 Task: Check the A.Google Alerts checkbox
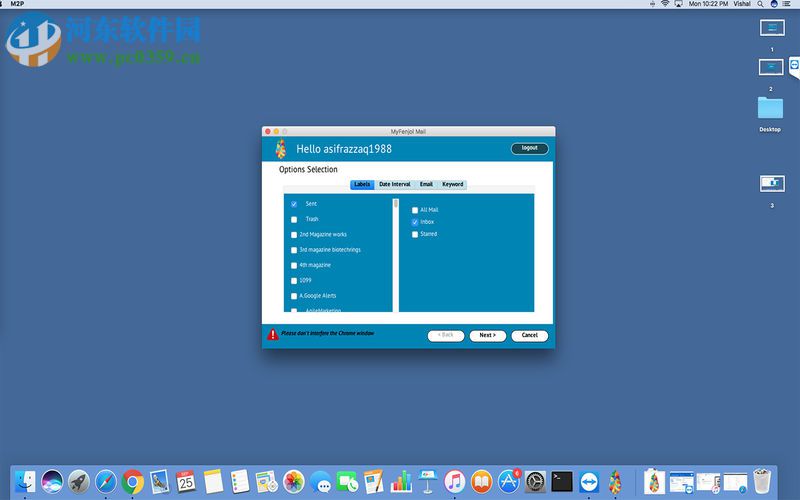(x=294, y=296)
